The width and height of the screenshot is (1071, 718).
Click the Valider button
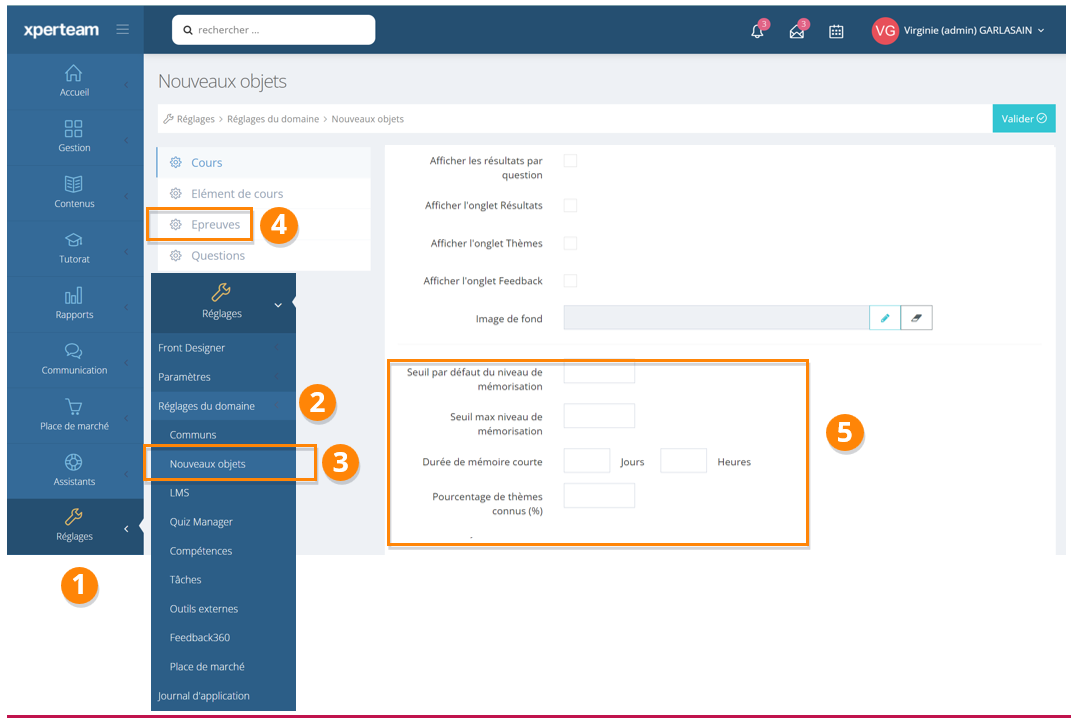point(1023,118)
